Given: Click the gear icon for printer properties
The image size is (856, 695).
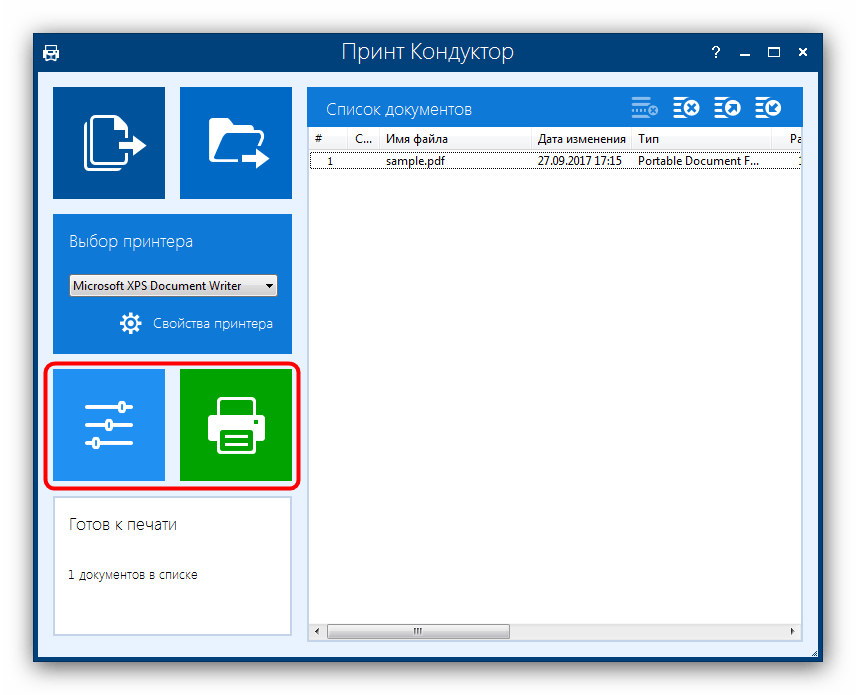Looking at the screenshot, I should point(131,323).
